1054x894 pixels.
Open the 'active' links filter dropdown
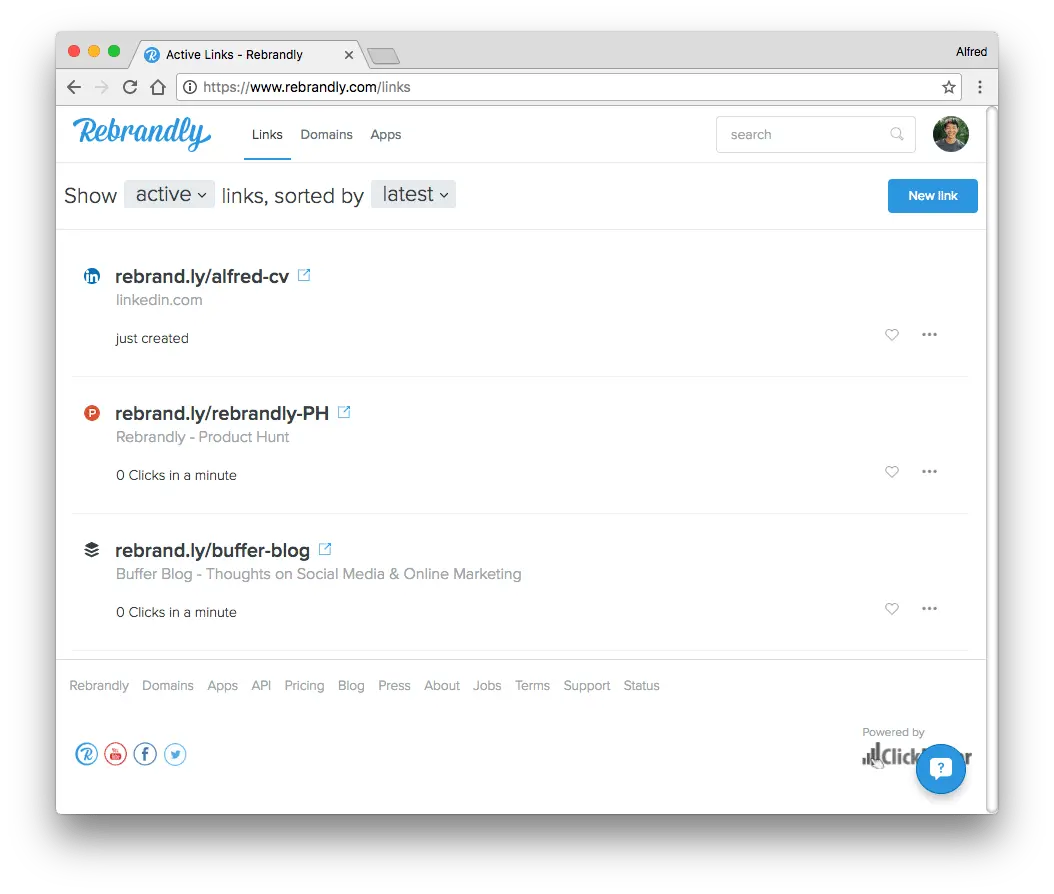point(169,194)
